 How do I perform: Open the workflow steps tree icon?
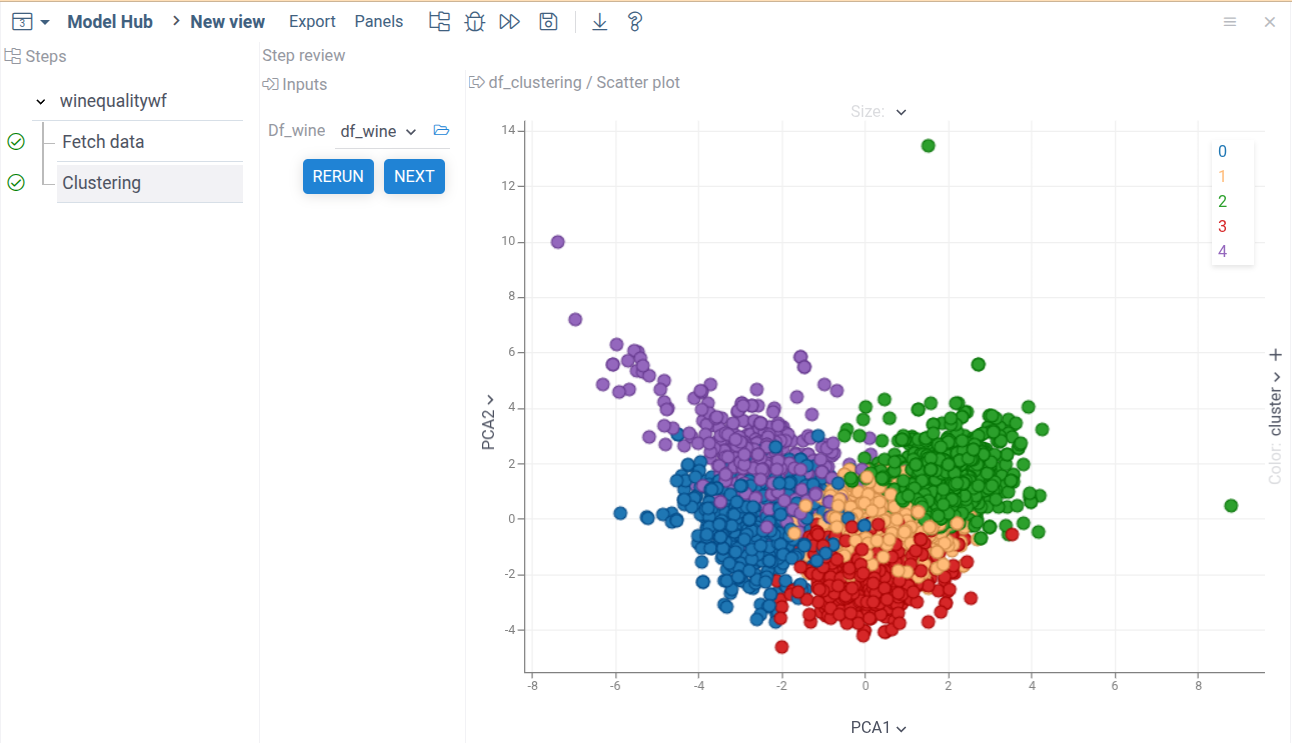(x=438, y=20)
